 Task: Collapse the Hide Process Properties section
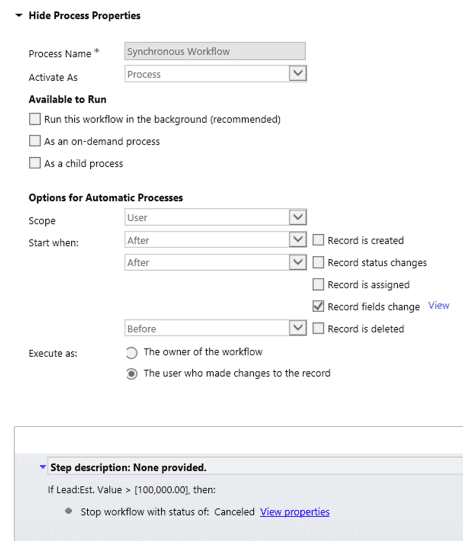click(x=19, y=16)
